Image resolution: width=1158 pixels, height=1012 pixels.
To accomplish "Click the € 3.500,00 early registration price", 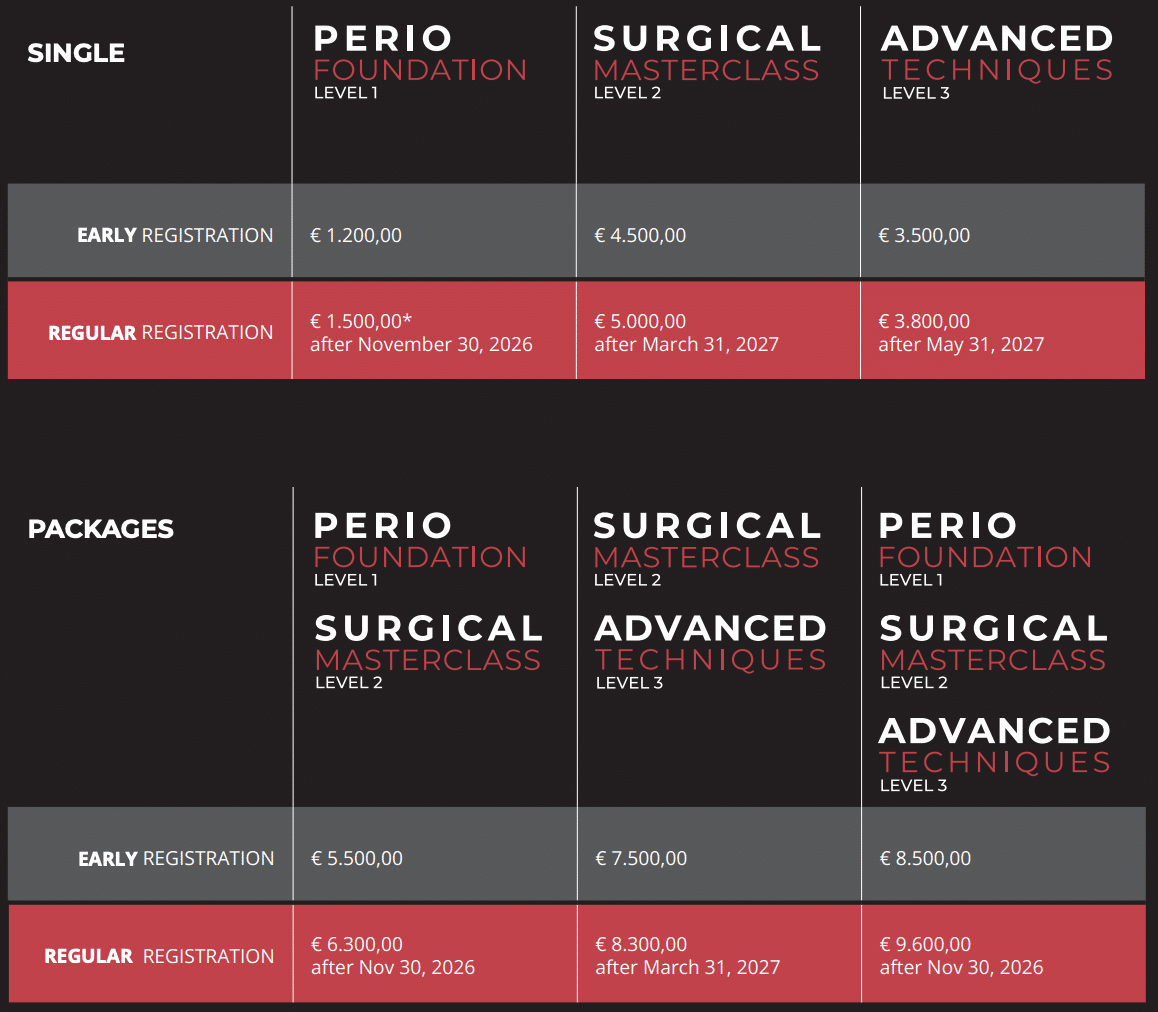I will [924, 236].
